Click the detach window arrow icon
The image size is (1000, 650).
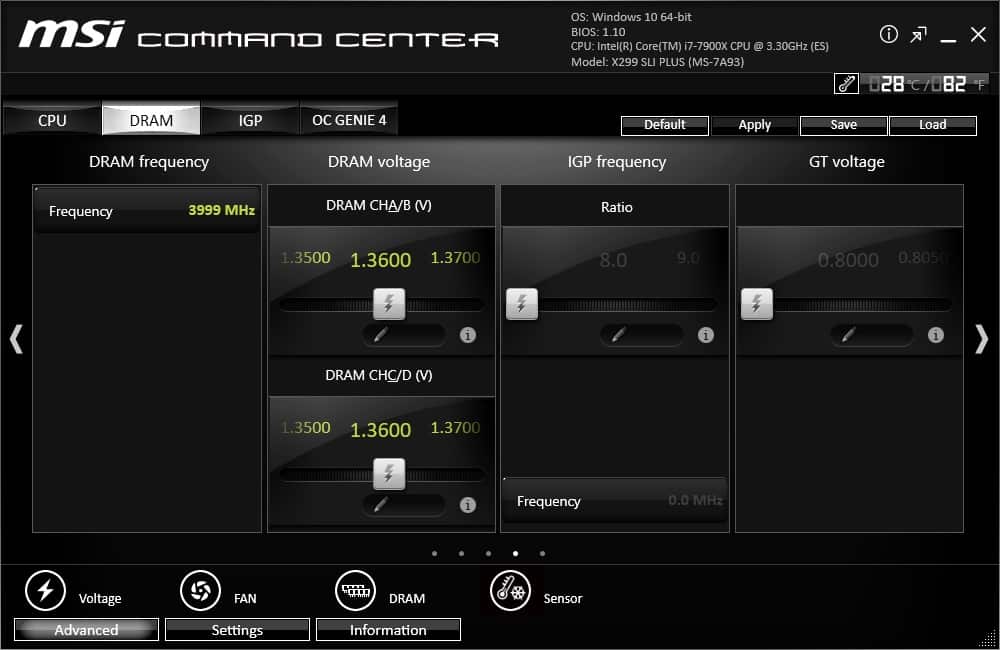[918, 35]
